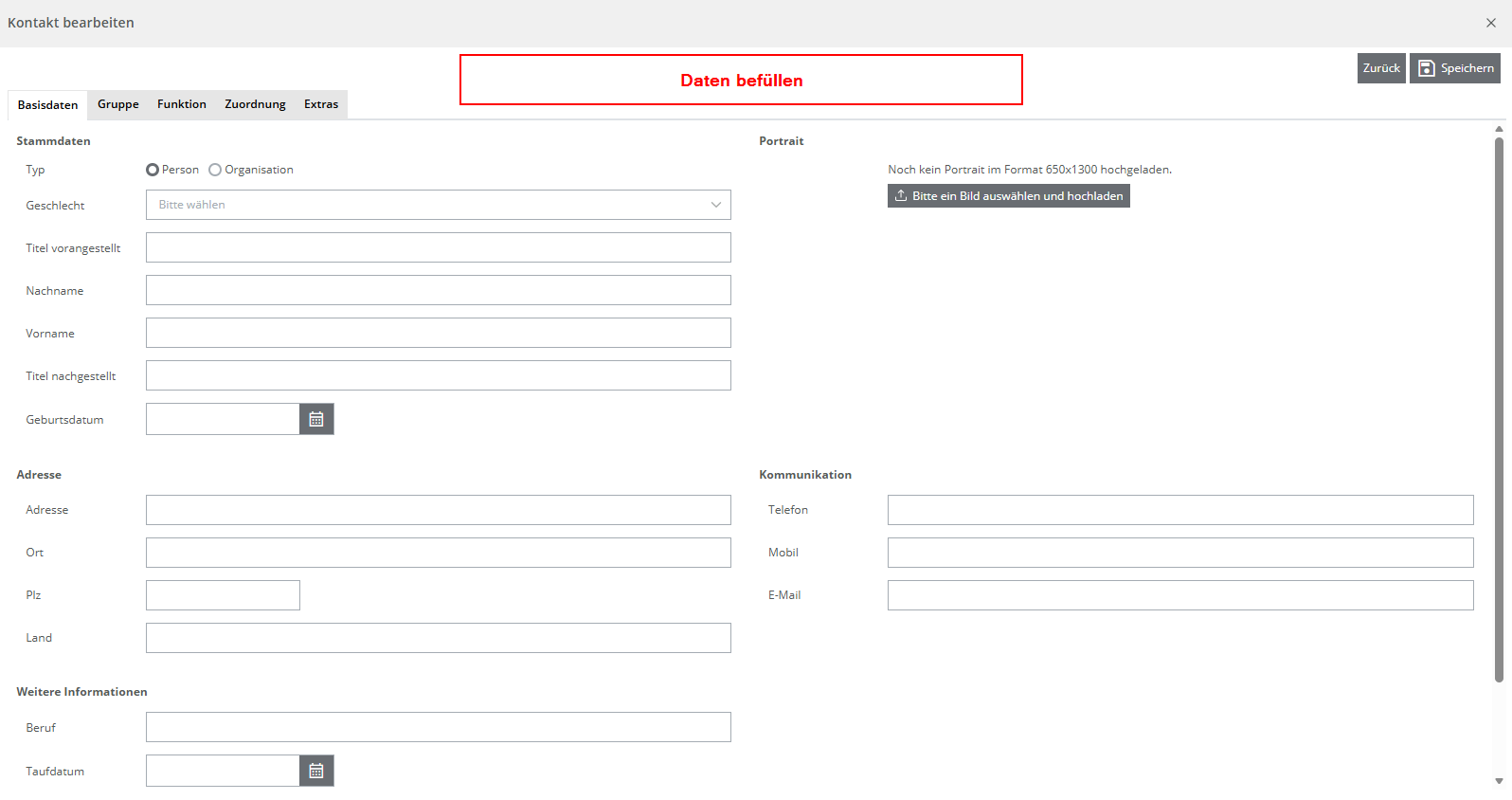Click Bitte ein Bild auswählen und hochladen
This screenshot has width=1512, height=800.
coord(1009,196)
